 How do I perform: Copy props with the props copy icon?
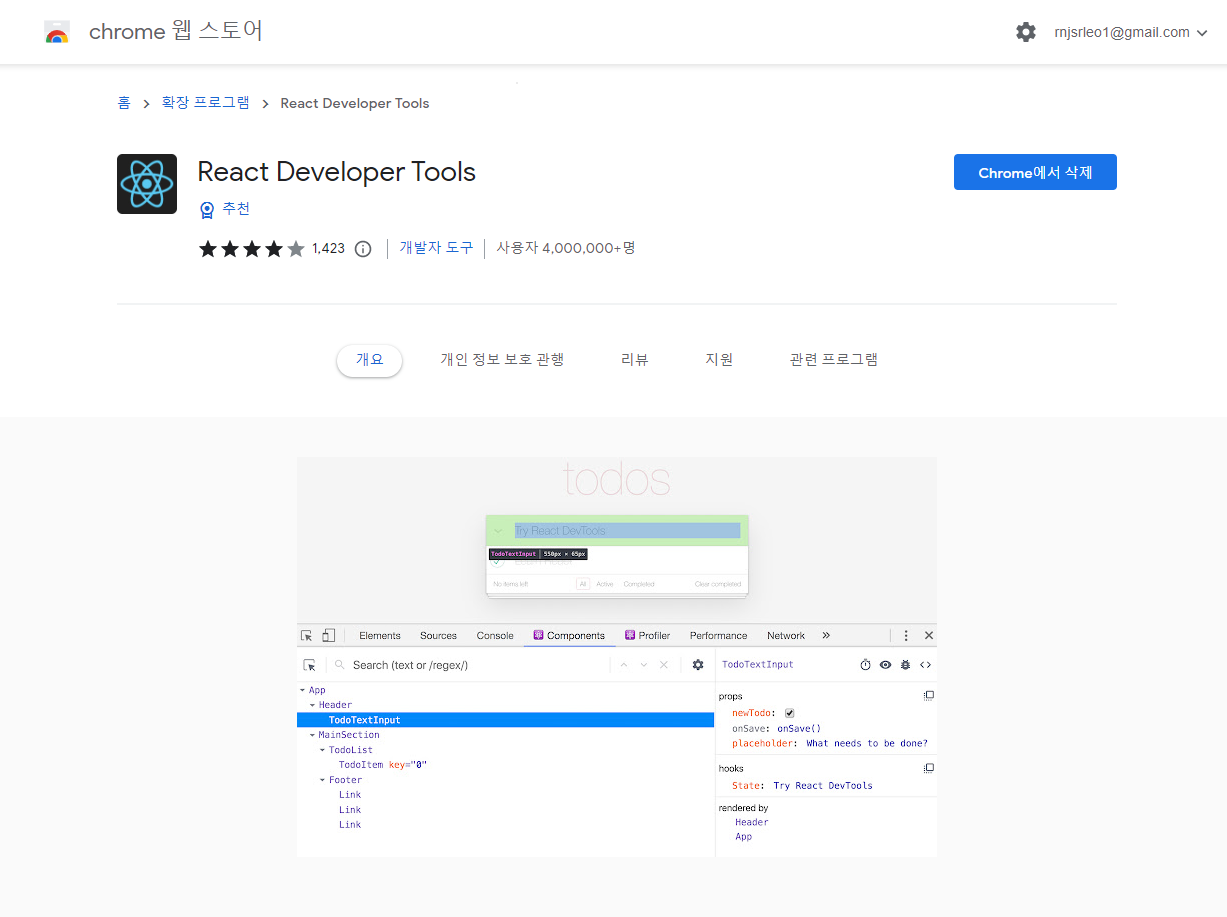click(929, 695)
